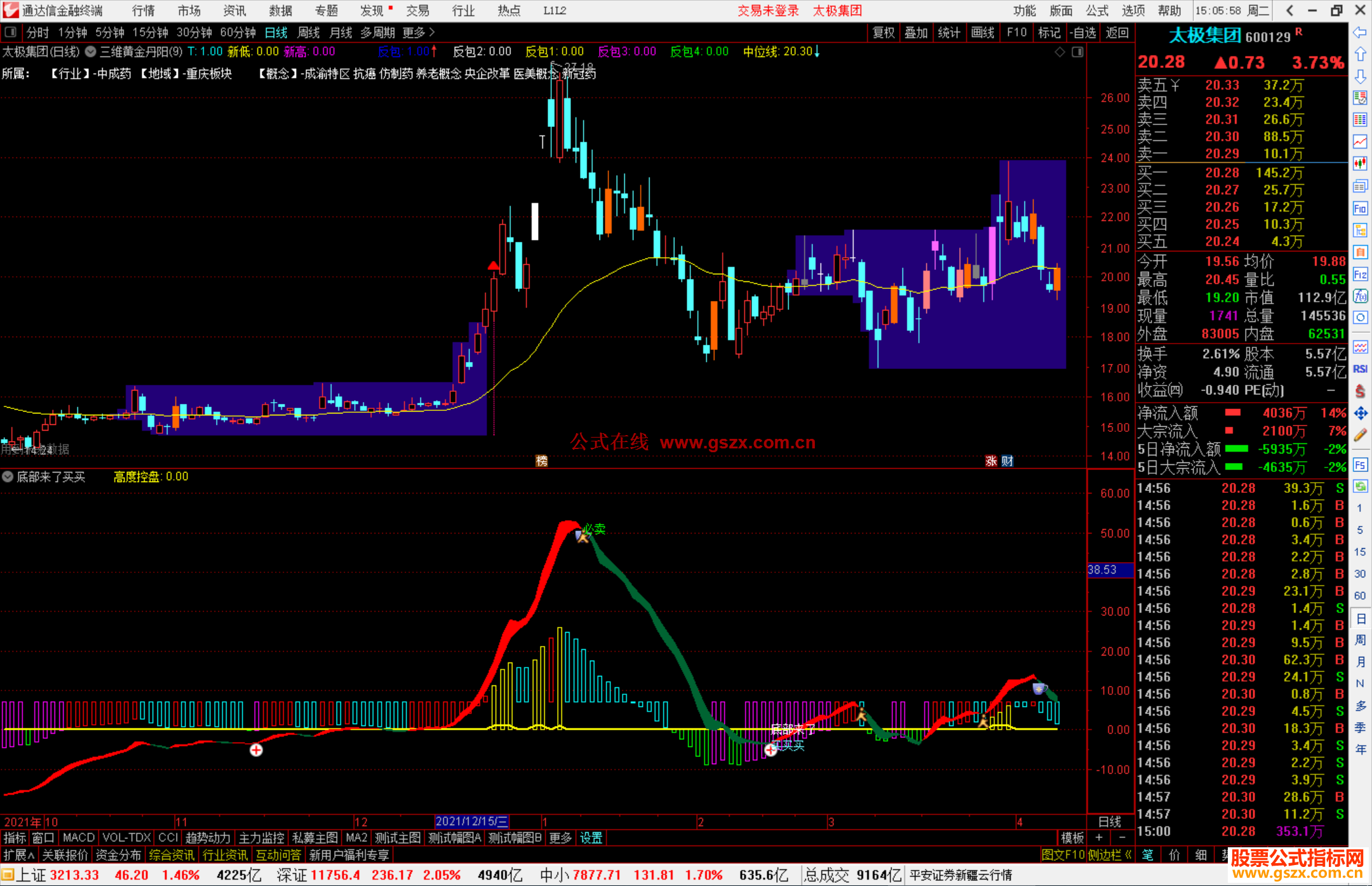This screenshot has height=886, width=1372.
Task: Select the MACD indicator tab
Action: tap(79, 838)
